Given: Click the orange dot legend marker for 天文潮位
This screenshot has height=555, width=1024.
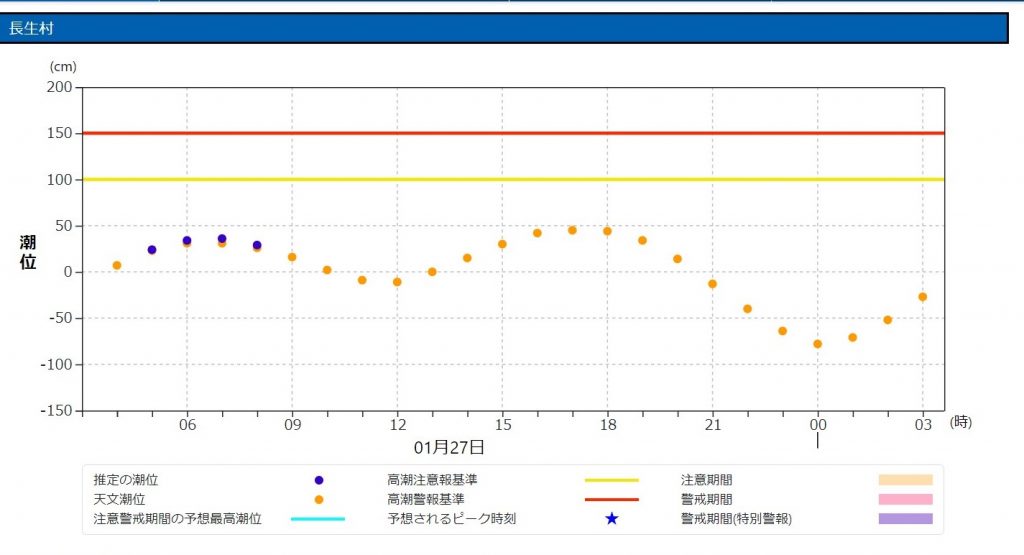Looking at the screenshot, I should coord(319,500).
